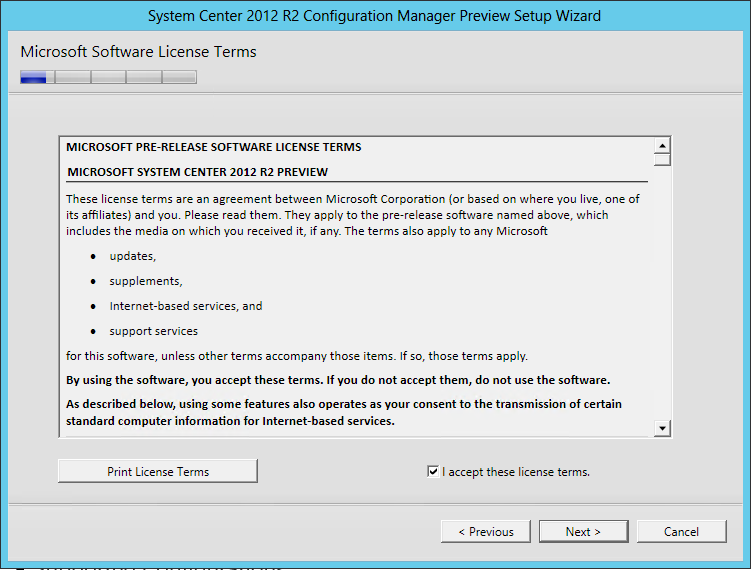Click the Print License Terms button
The width and height of the screenshot is (751, 570).
pyautogui.click(x=158, y=471)
